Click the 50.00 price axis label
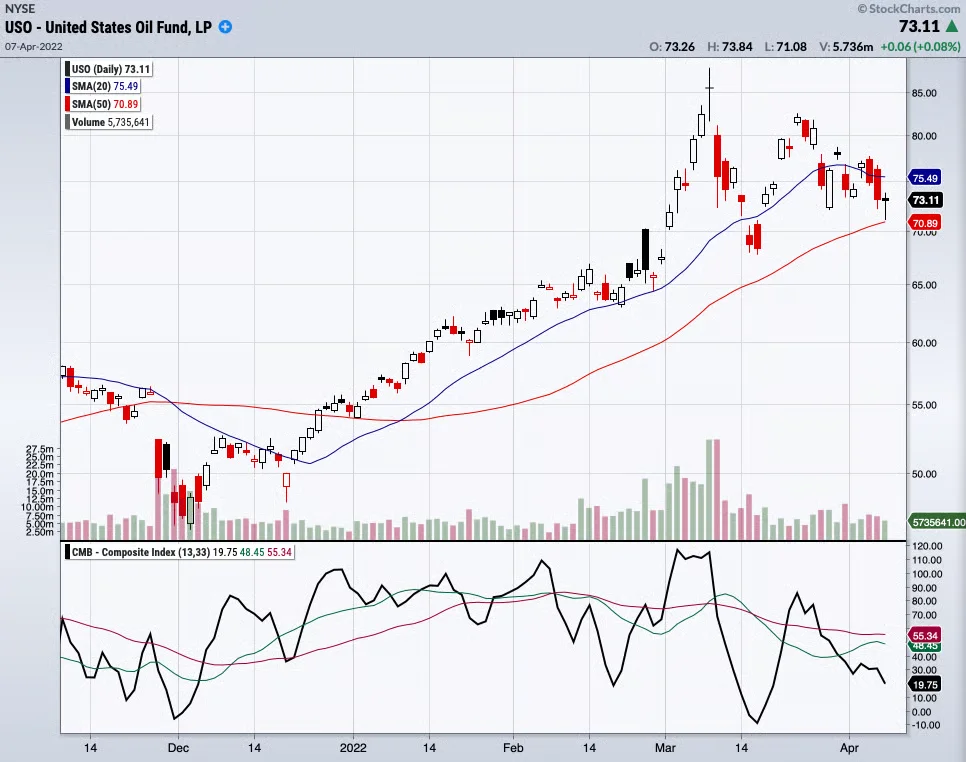The width and height of the screenshot is (966, 762). point(924,474)
